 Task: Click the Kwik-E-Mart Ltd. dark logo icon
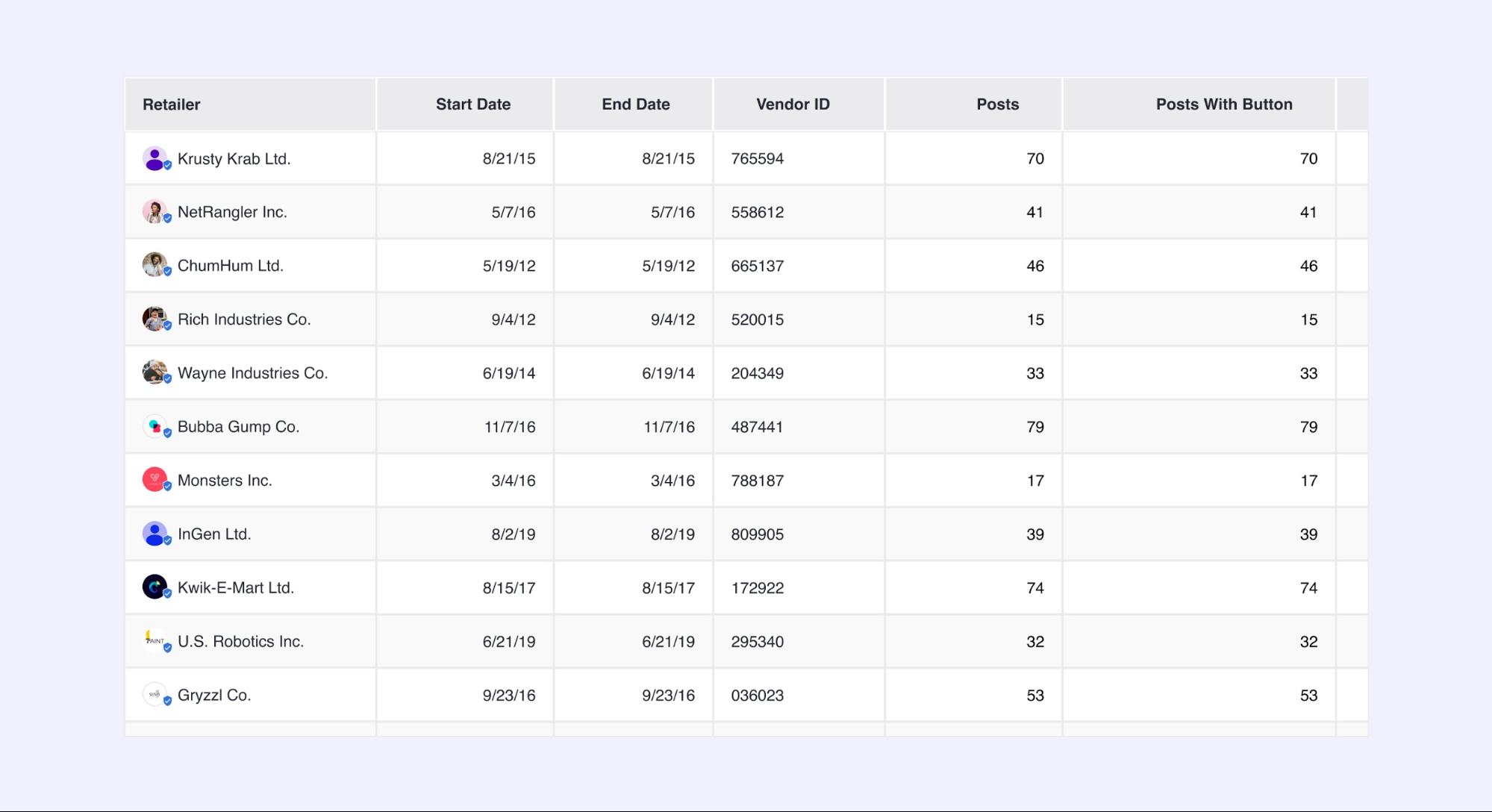154,587
